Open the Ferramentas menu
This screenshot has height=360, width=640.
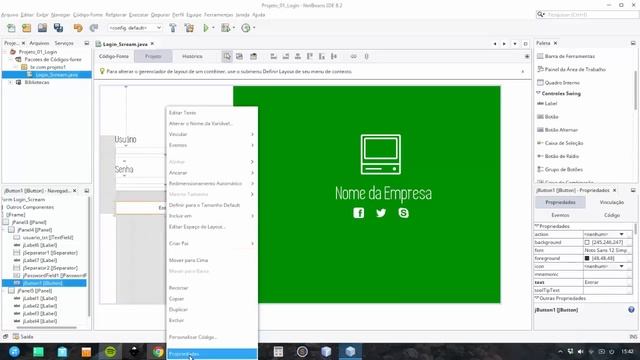218,15
